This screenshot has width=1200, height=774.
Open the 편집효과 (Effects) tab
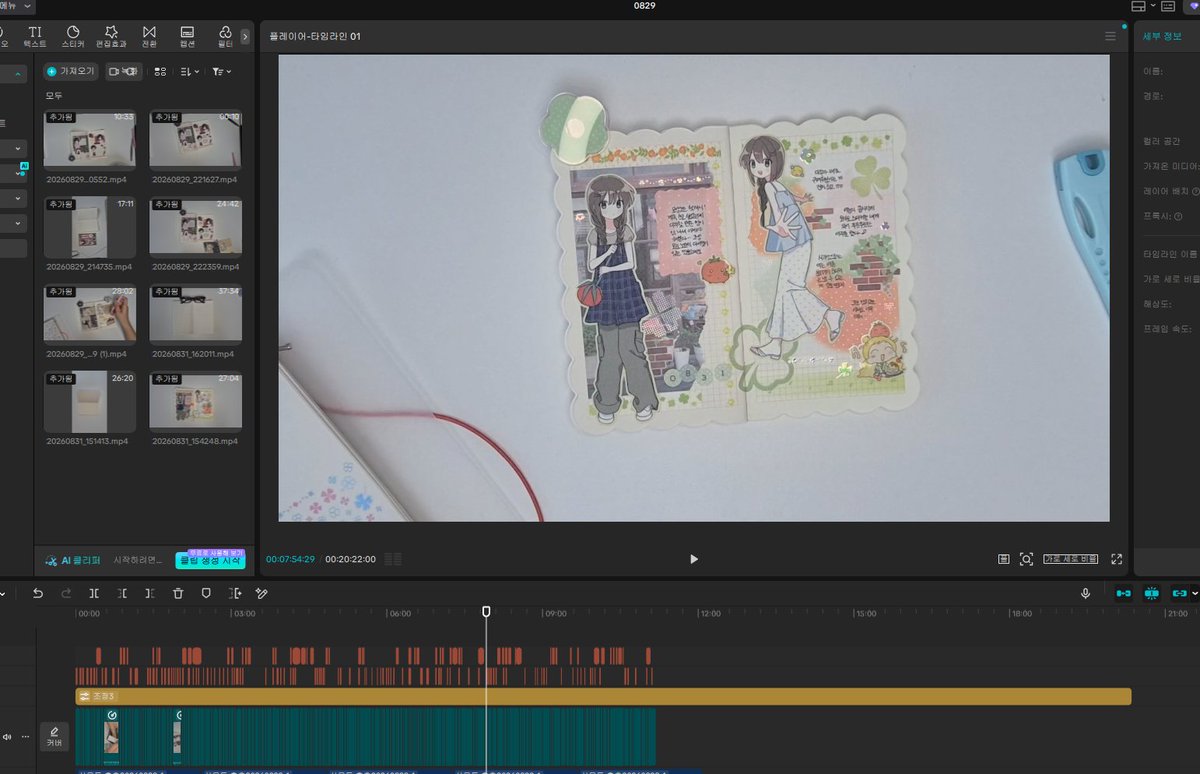(110, 37)
